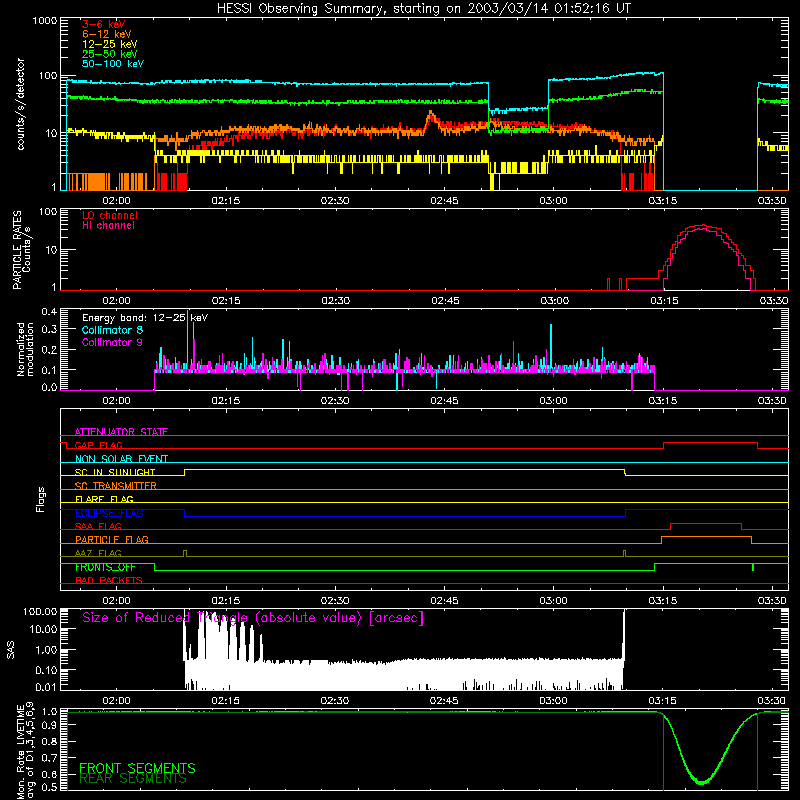
Task: Click the SAA_FLAG label
Action: pyautogui.click(x=98, y=526)
